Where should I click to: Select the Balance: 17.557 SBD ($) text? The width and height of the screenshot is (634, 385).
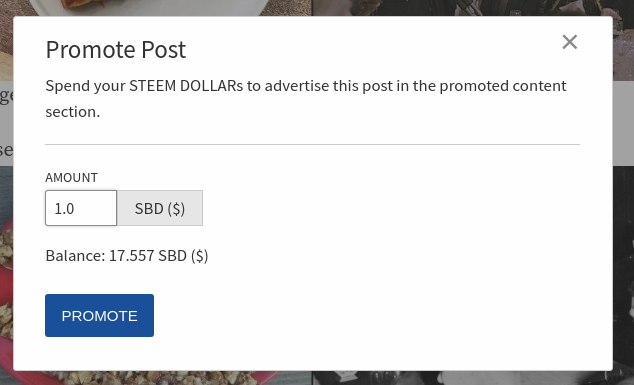click(x=127, y=256)
